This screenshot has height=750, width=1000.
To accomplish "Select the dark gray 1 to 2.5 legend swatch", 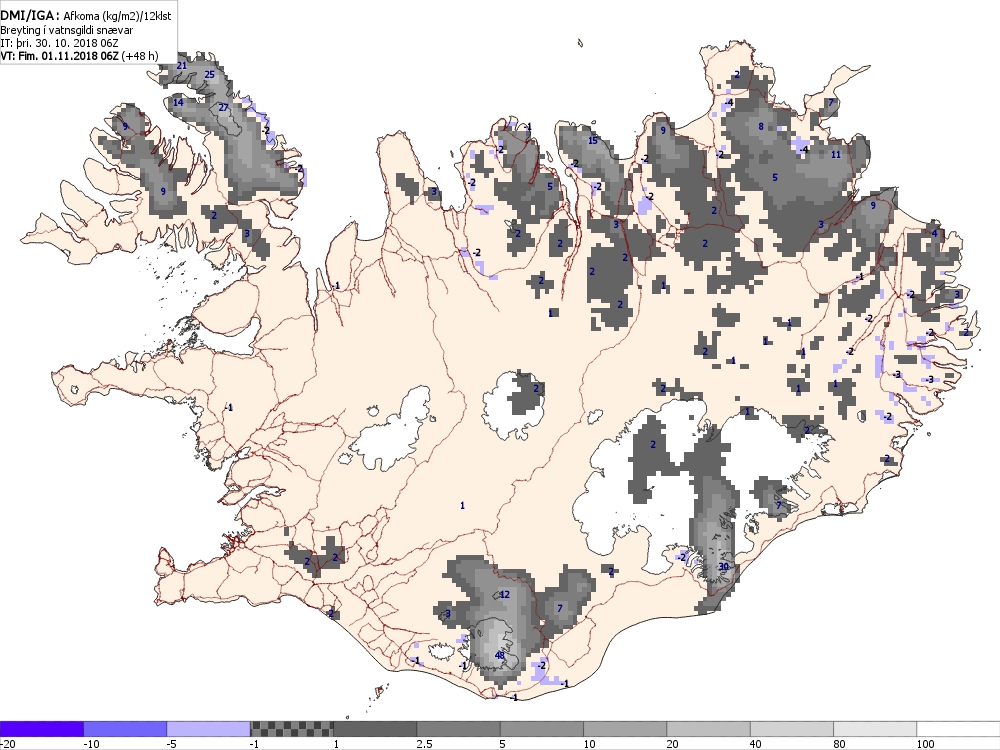I will point(375,728).
